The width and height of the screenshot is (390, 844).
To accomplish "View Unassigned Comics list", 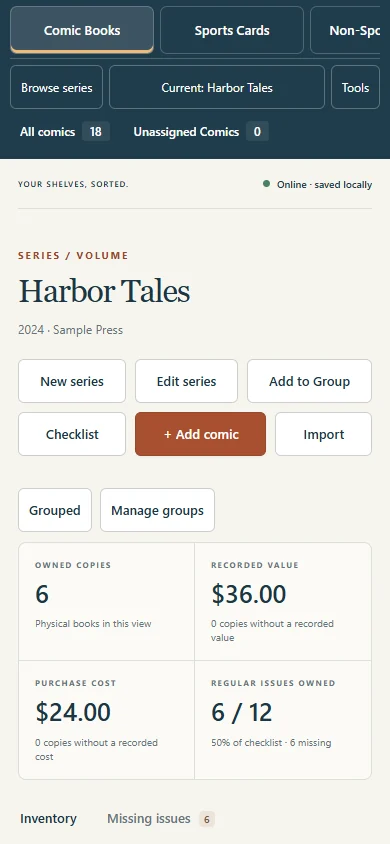I will [200, 131].
